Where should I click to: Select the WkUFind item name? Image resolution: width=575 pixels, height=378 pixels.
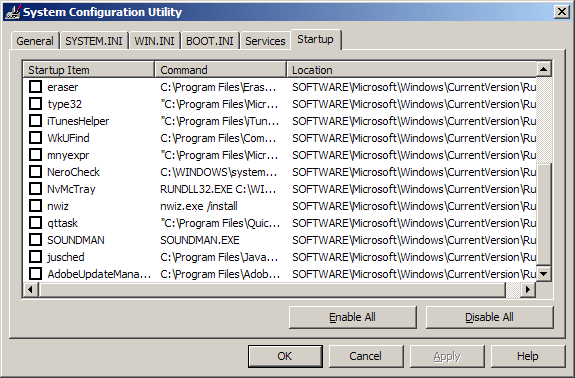pos(68,138)
